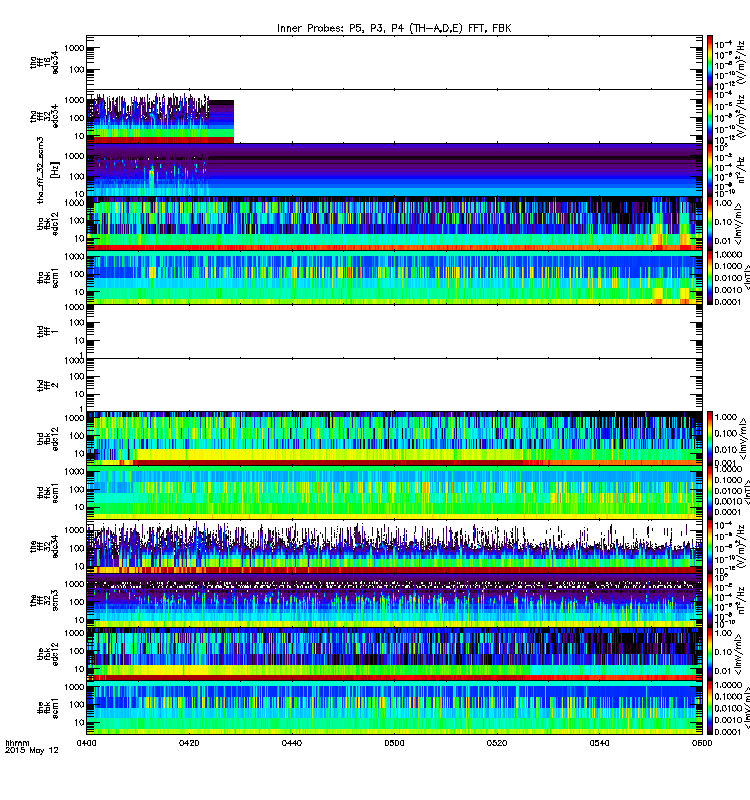
Task: Select the 'tha fbk scm1' panel label
Action: pyautogui.click(x=48, y=278)
